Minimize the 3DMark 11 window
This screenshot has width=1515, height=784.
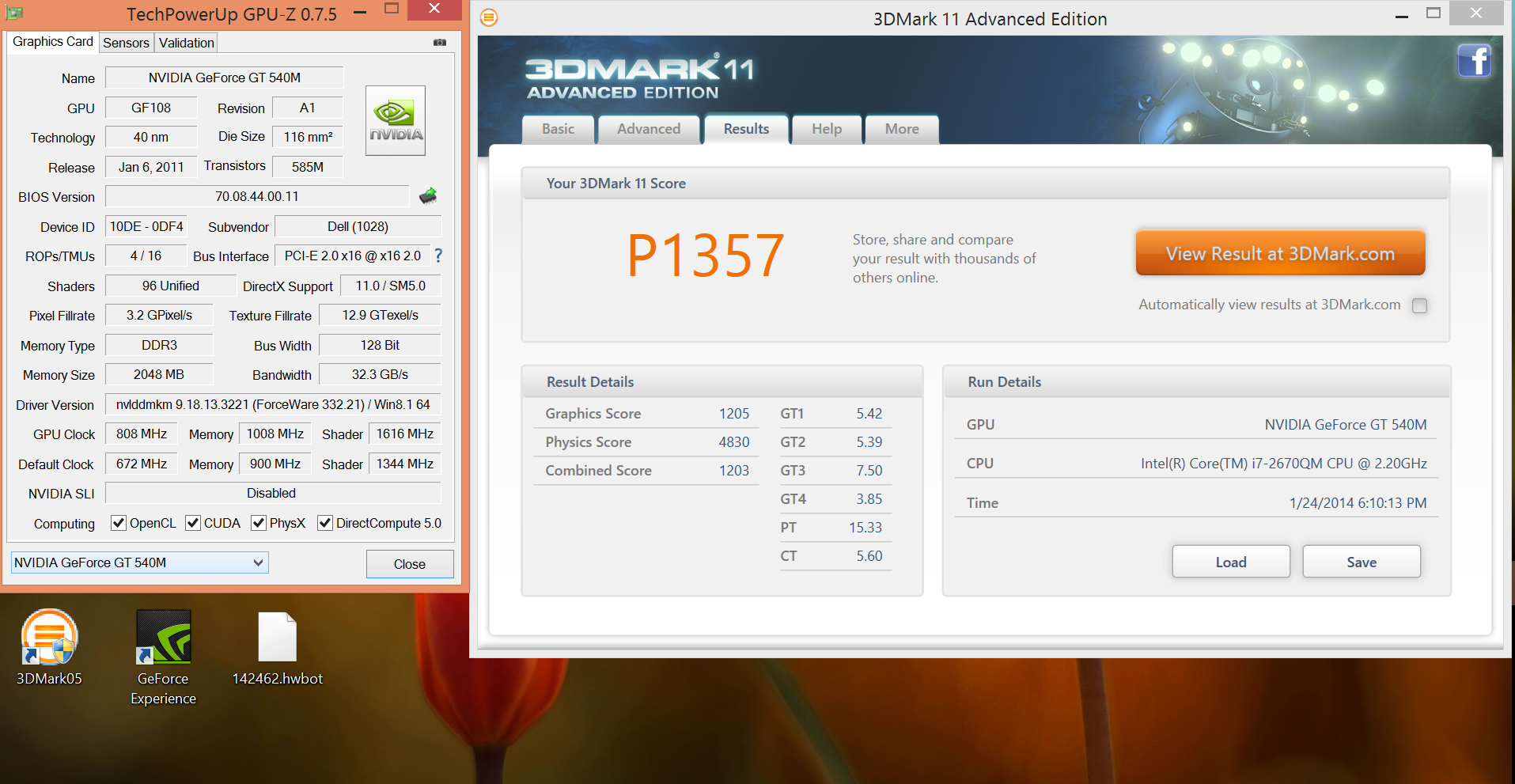click(1402, 15)
